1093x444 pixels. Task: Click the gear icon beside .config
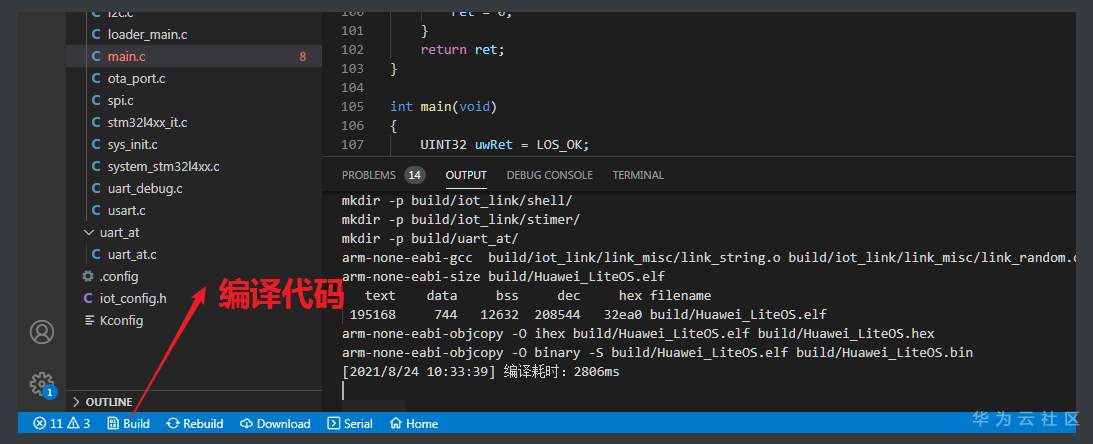(88, 276)
